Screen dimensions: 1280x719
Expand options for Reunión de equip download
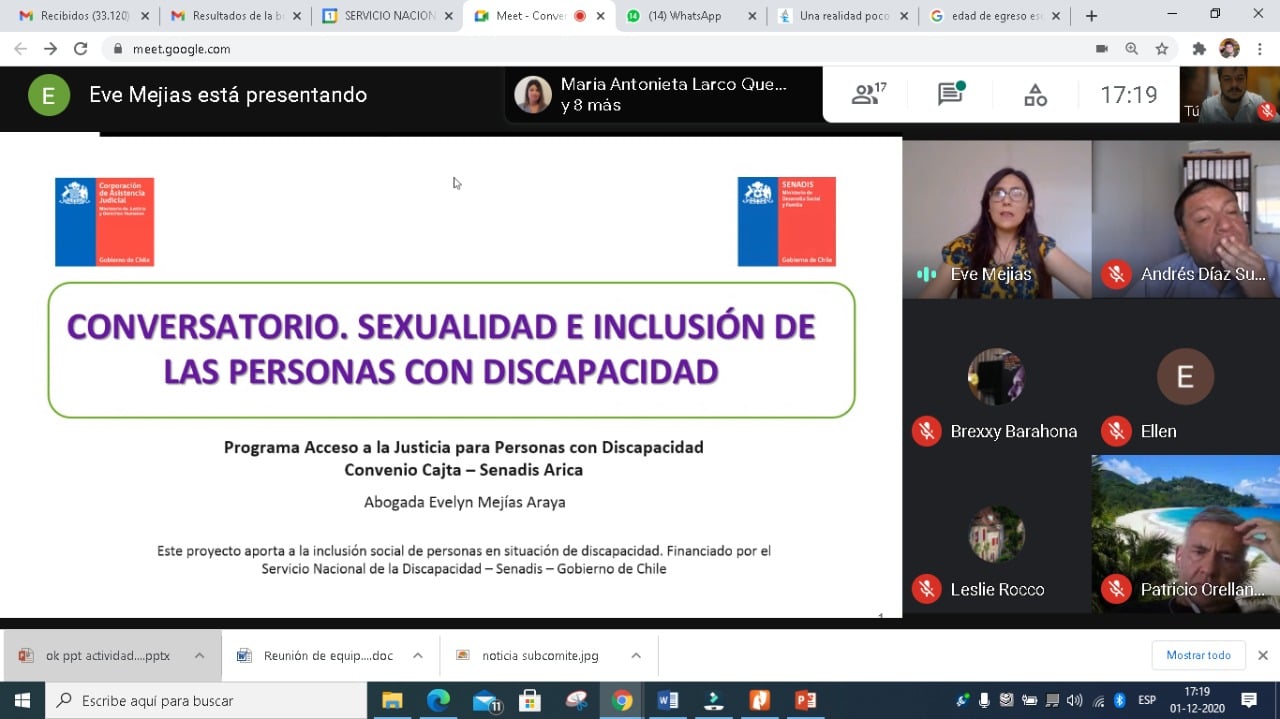(x=418, y=656)
